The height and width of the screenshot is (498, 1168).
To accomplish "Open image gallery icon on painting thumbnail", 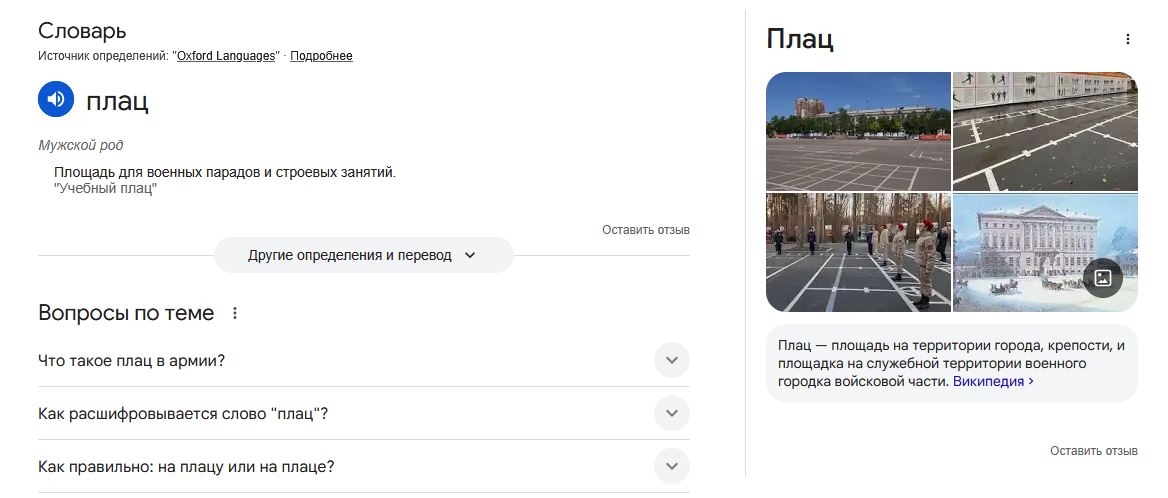I will [1102, 278].
